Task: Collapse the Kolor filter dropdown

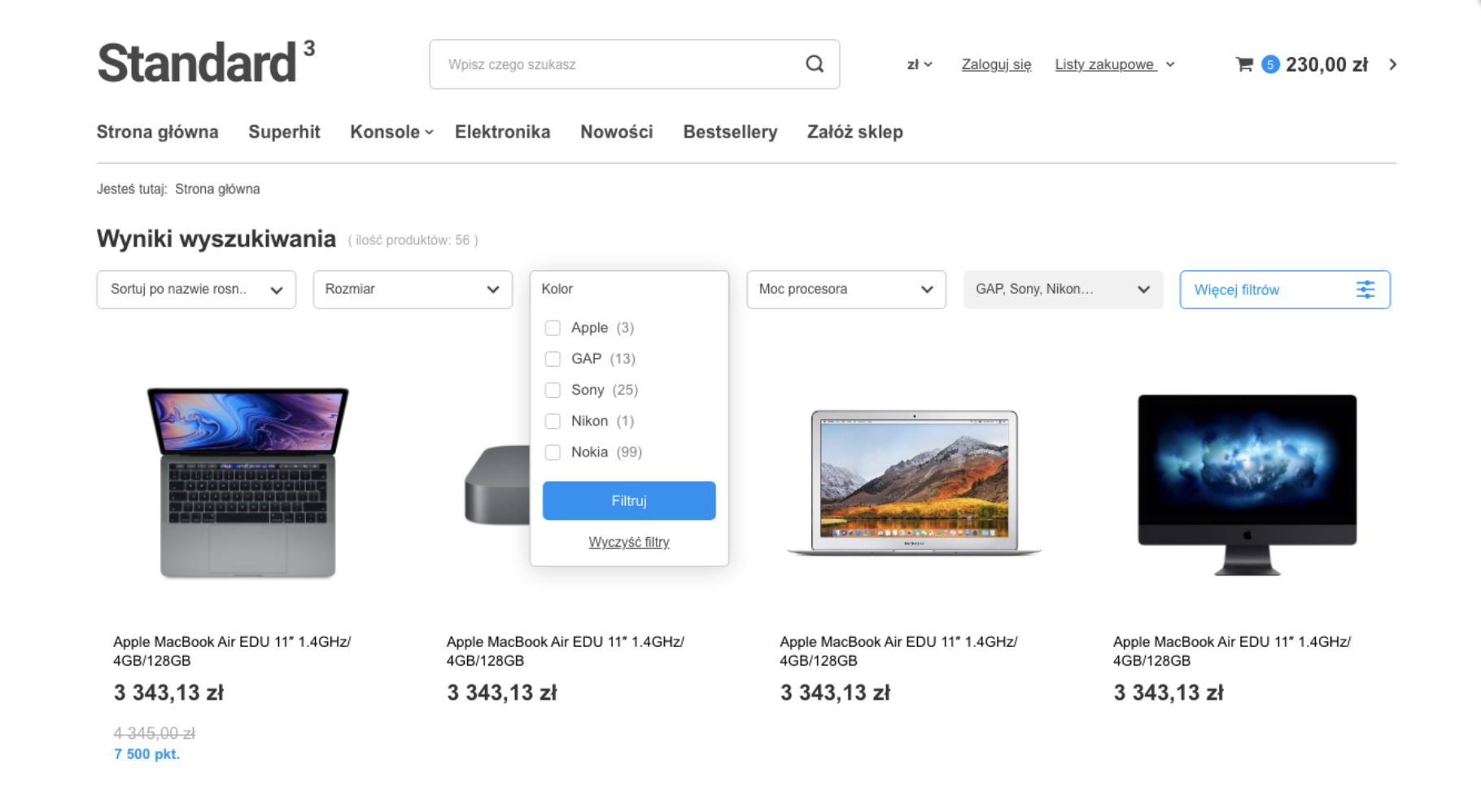Action: point(629,289)
